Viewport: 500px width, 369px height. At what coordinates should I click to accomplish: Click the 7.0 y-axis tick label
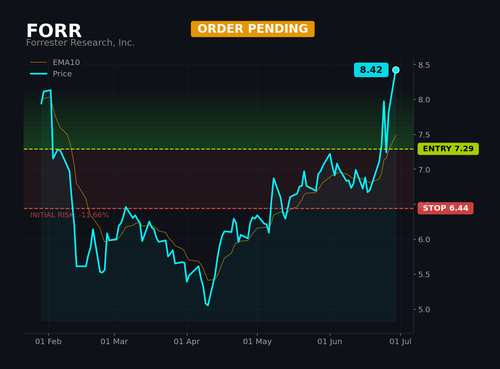click(x=424, y=170)
